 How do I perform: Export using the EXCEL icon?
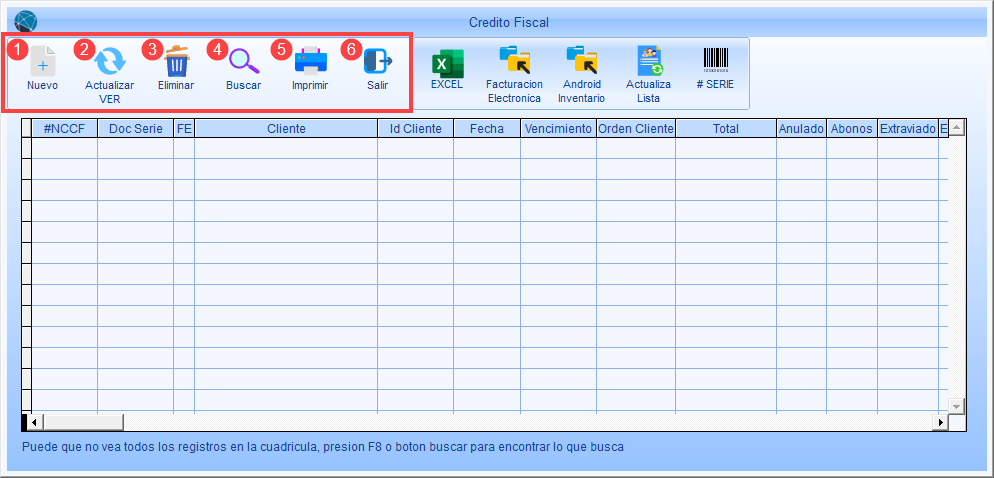tap(448, 63)
